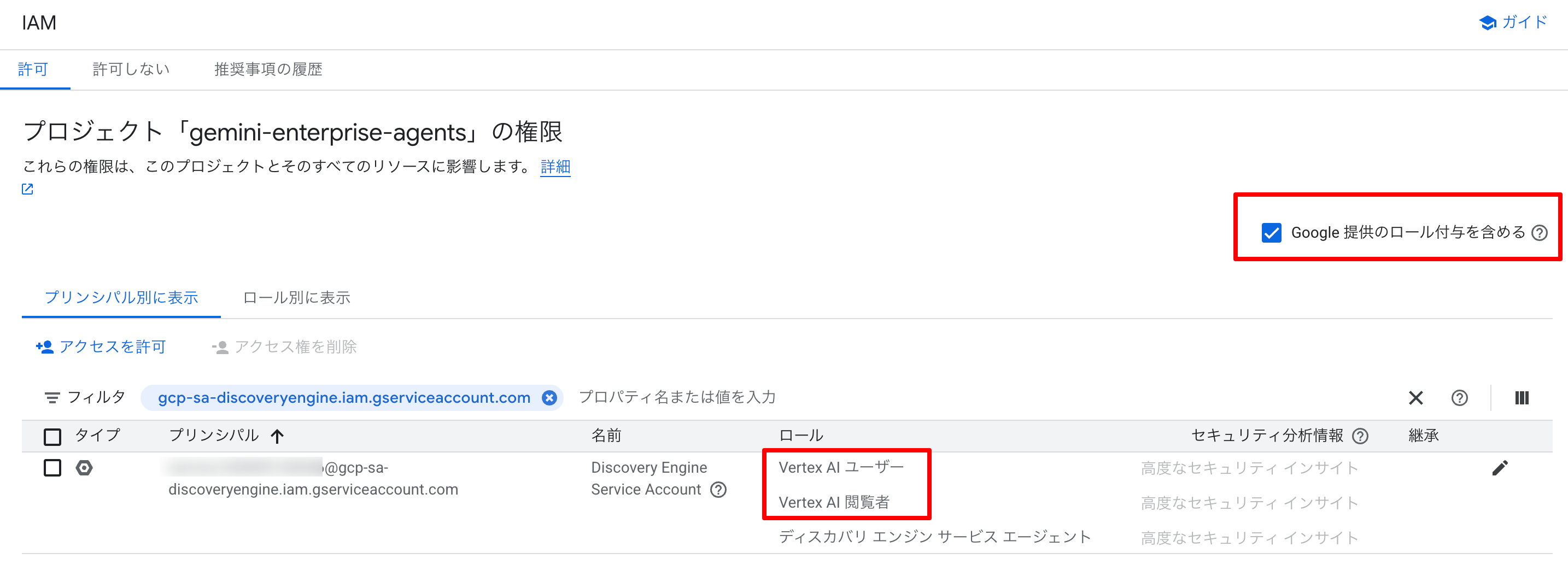Open the 推奨事項の履歴 tab
The width and height of the screenshot is (1568, 588).
tap(268, 69)
